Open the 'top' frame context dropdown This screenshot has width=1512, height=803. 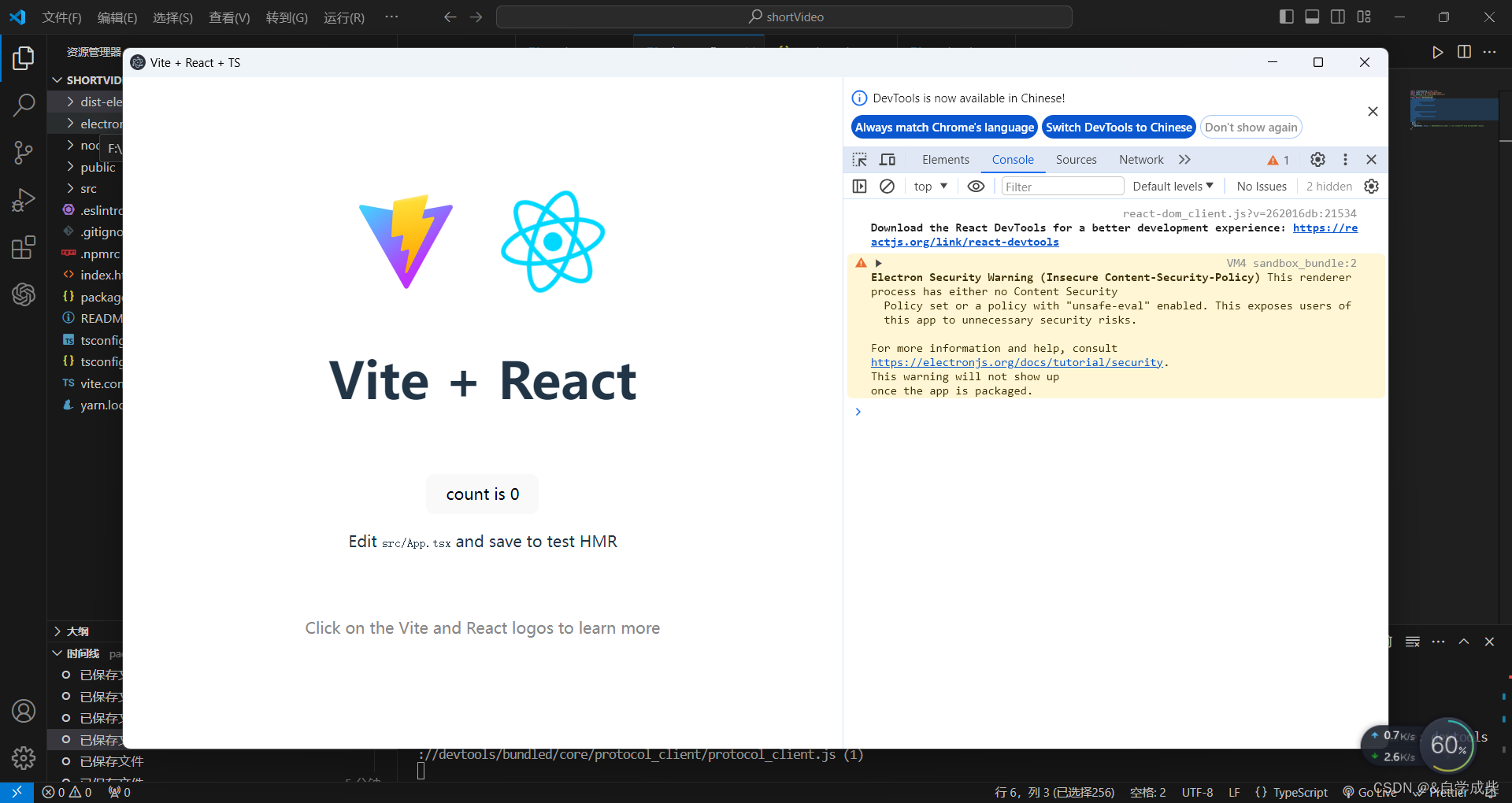930,186
